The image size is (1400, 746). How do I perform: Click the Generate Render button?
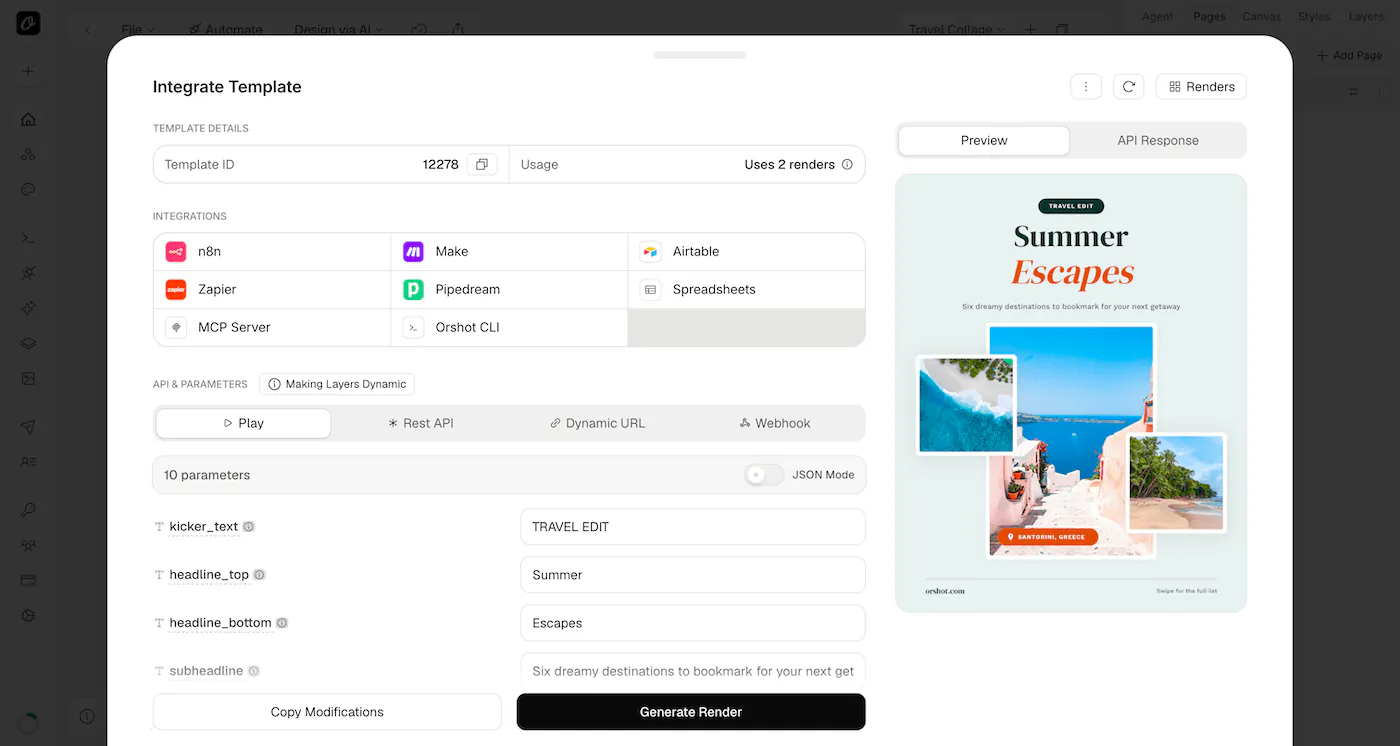pos(691,712)
